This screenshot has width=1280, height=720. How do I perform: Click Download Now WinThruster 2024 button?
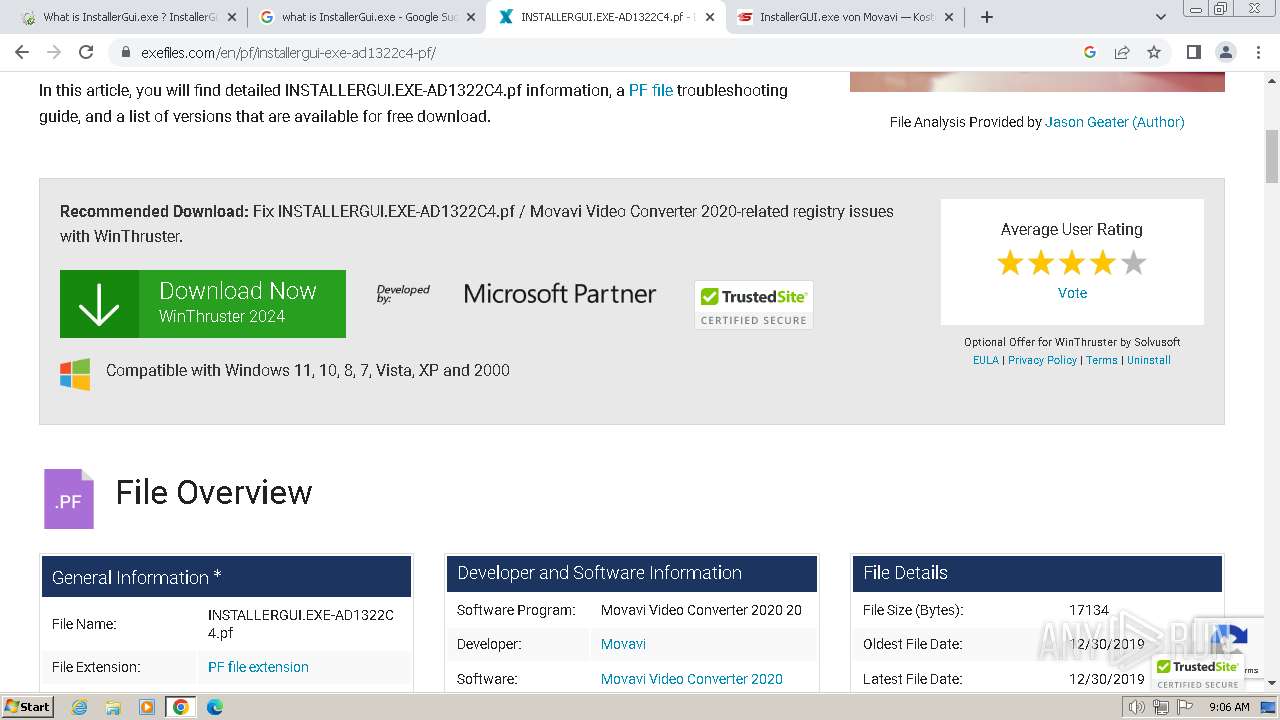click(203, 304)
